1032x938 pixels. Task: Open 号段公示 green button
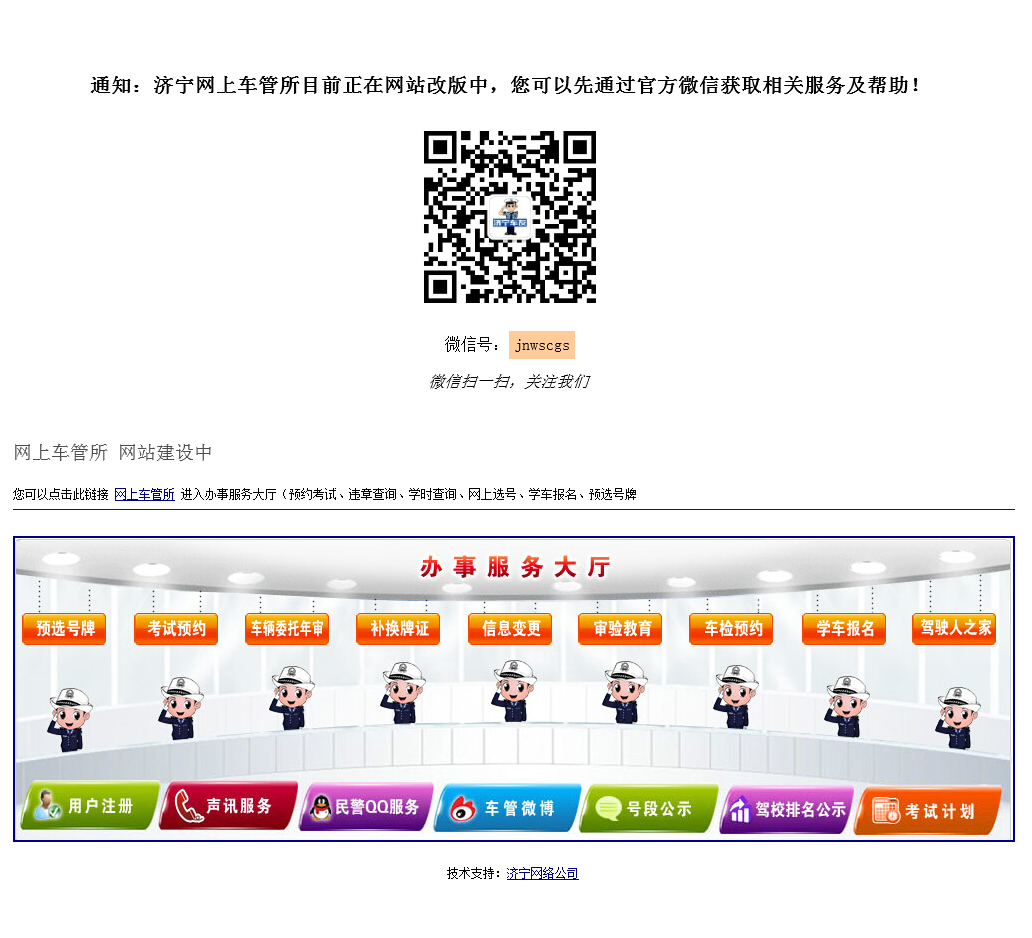pos(649,809)
